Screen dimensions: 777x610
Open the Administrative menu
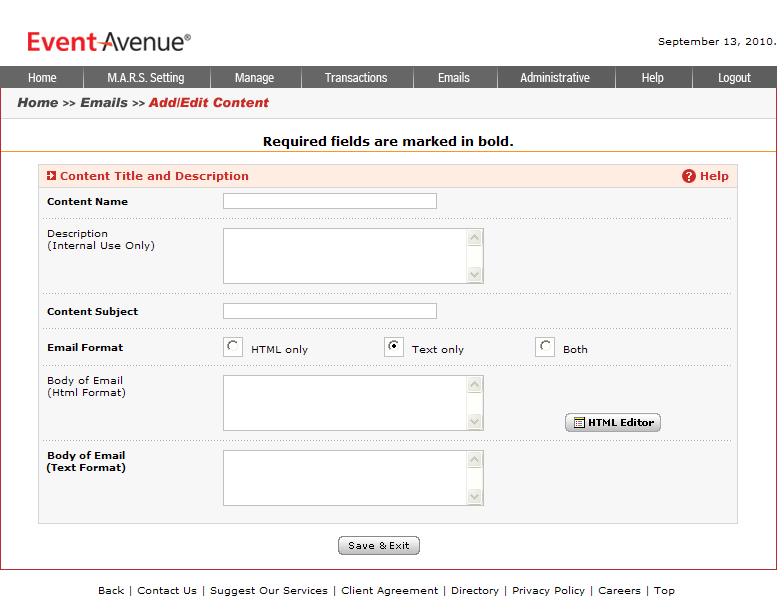tap(555, 78)
